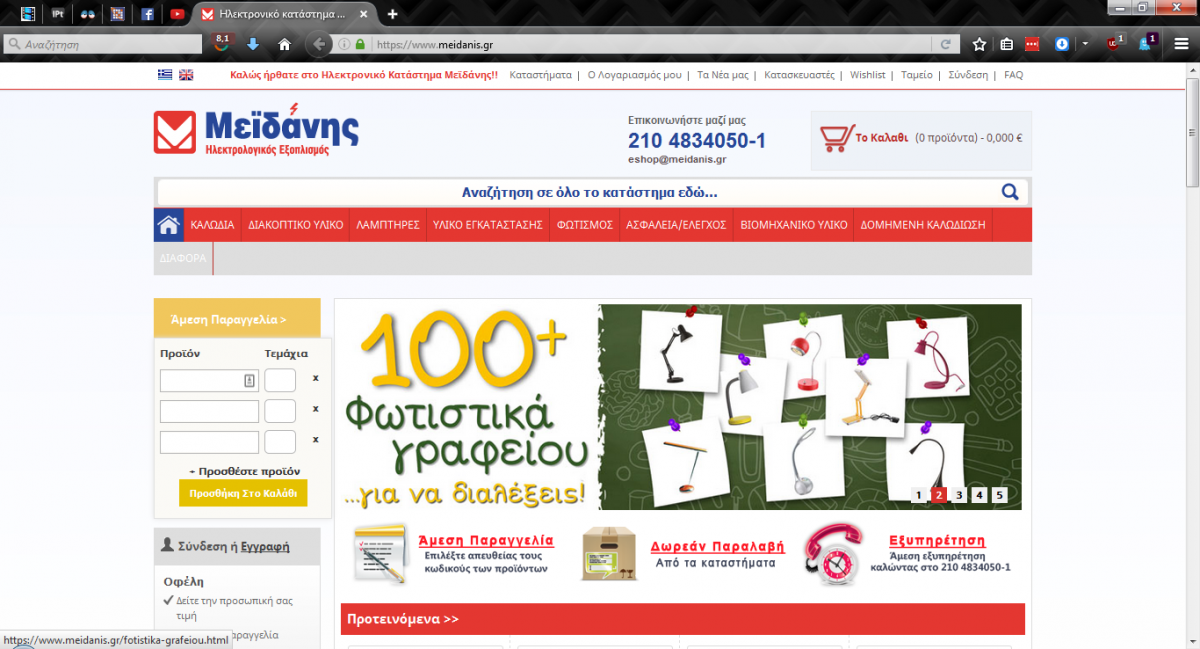Switch site language to English flag
Screen dimensions: 1200x649
(x=186, y=75)
